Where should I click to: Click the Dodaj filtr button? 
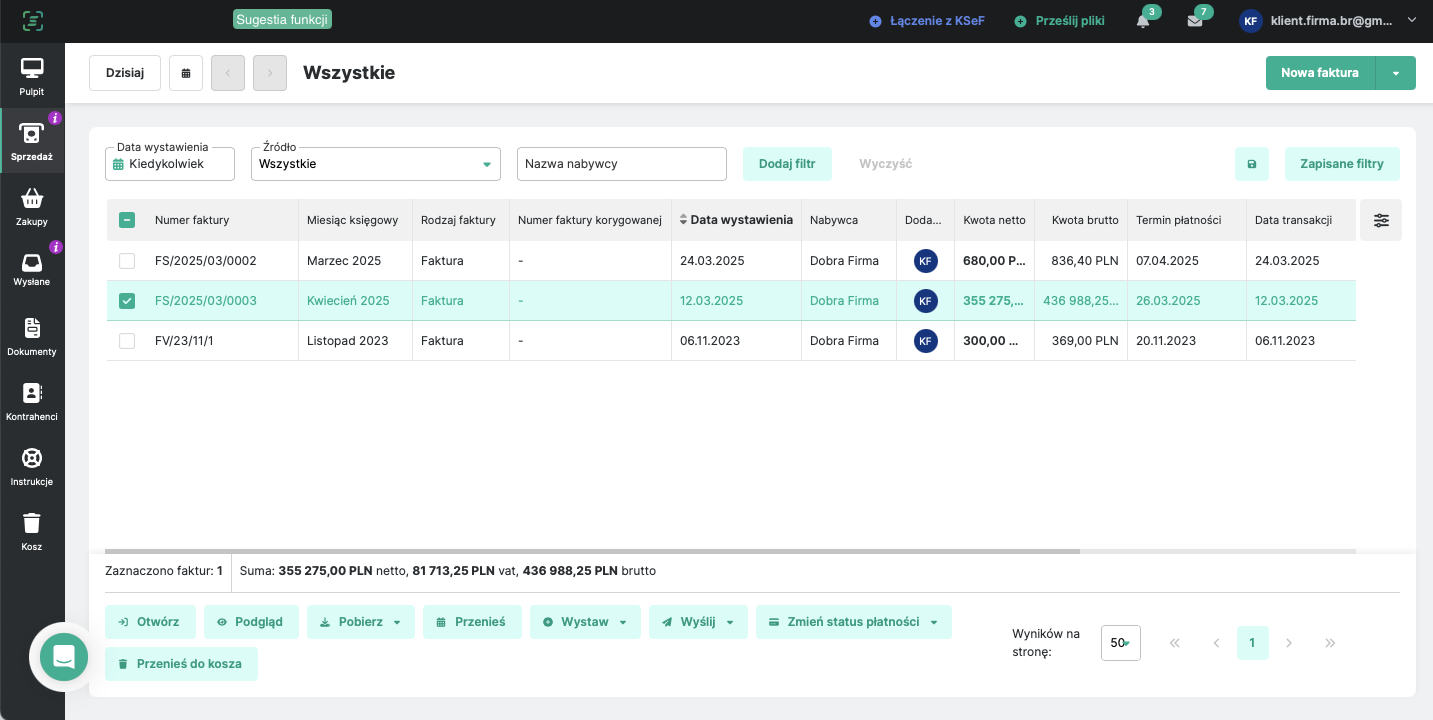pyautogui.click(x=787, y=164)
